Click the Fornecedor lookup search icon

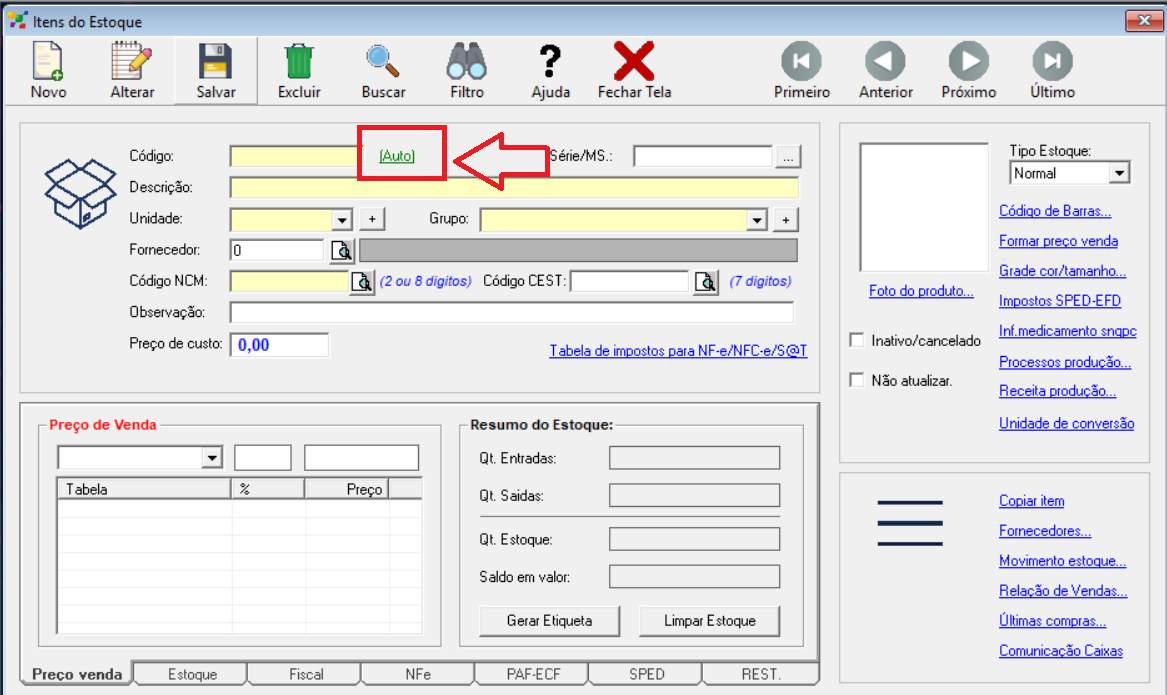click(x=342, y=250)
